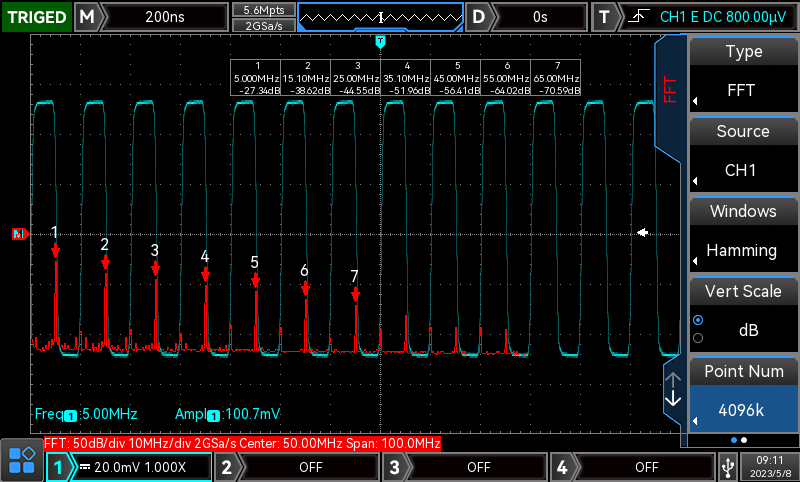Click the M timebase icon
The width and height of the screenshot is (800, 482).
click(x=88, y=17)
